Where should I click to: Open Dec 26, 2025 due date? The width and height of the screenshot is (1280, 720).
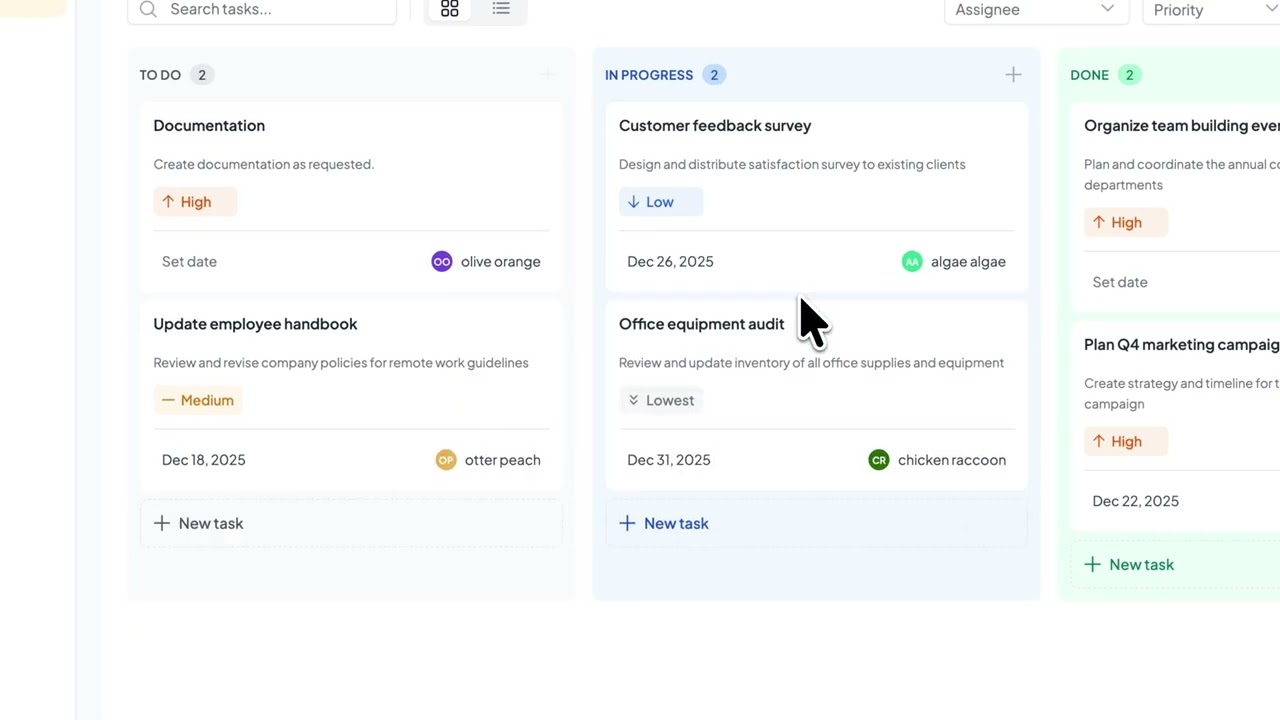pyautogui.click(x=670, y=262)
